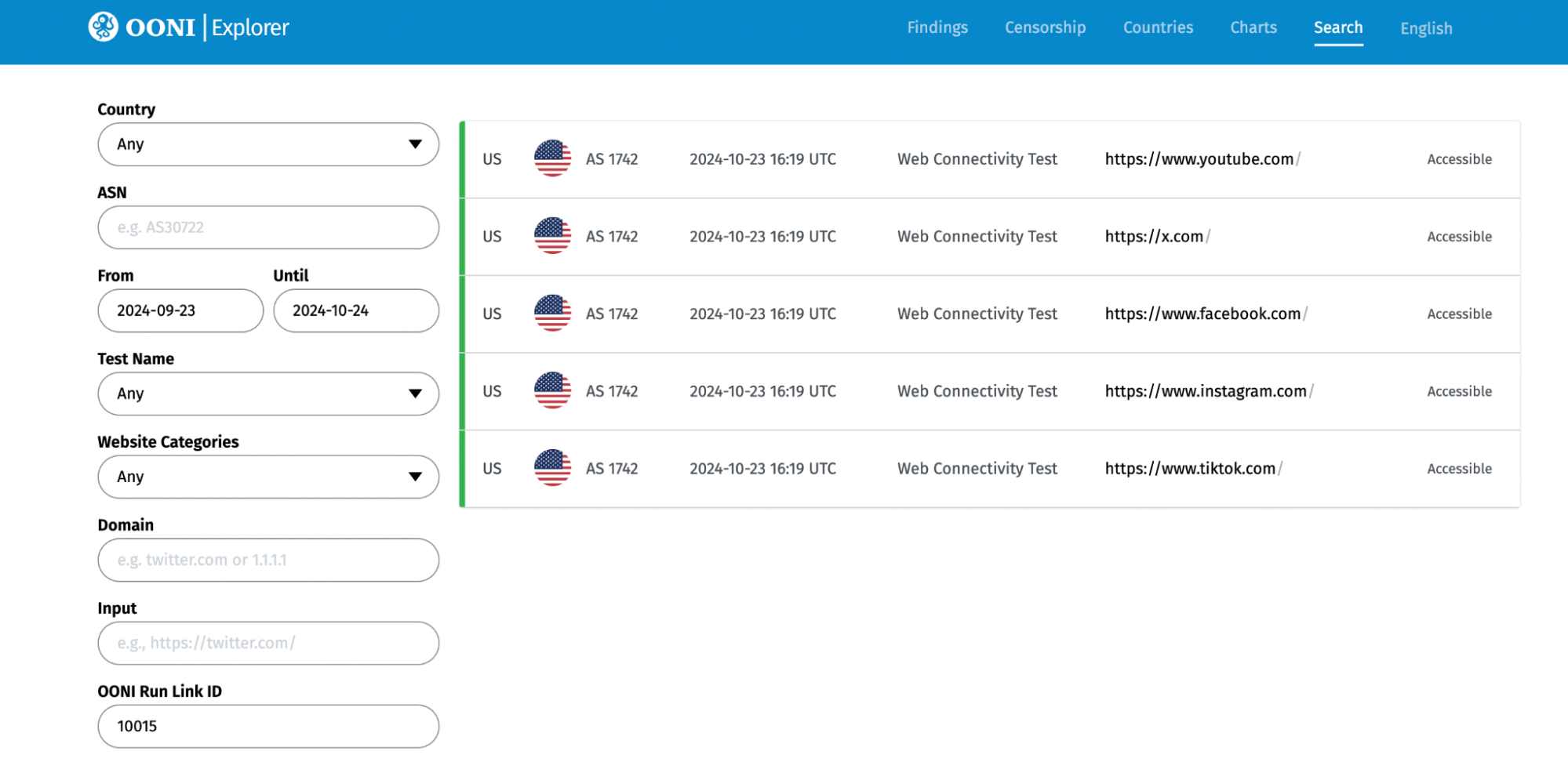Click US flag icon in facebook.com row
The height and width of the screenshot is (769, 1568).
pos(552,314)
